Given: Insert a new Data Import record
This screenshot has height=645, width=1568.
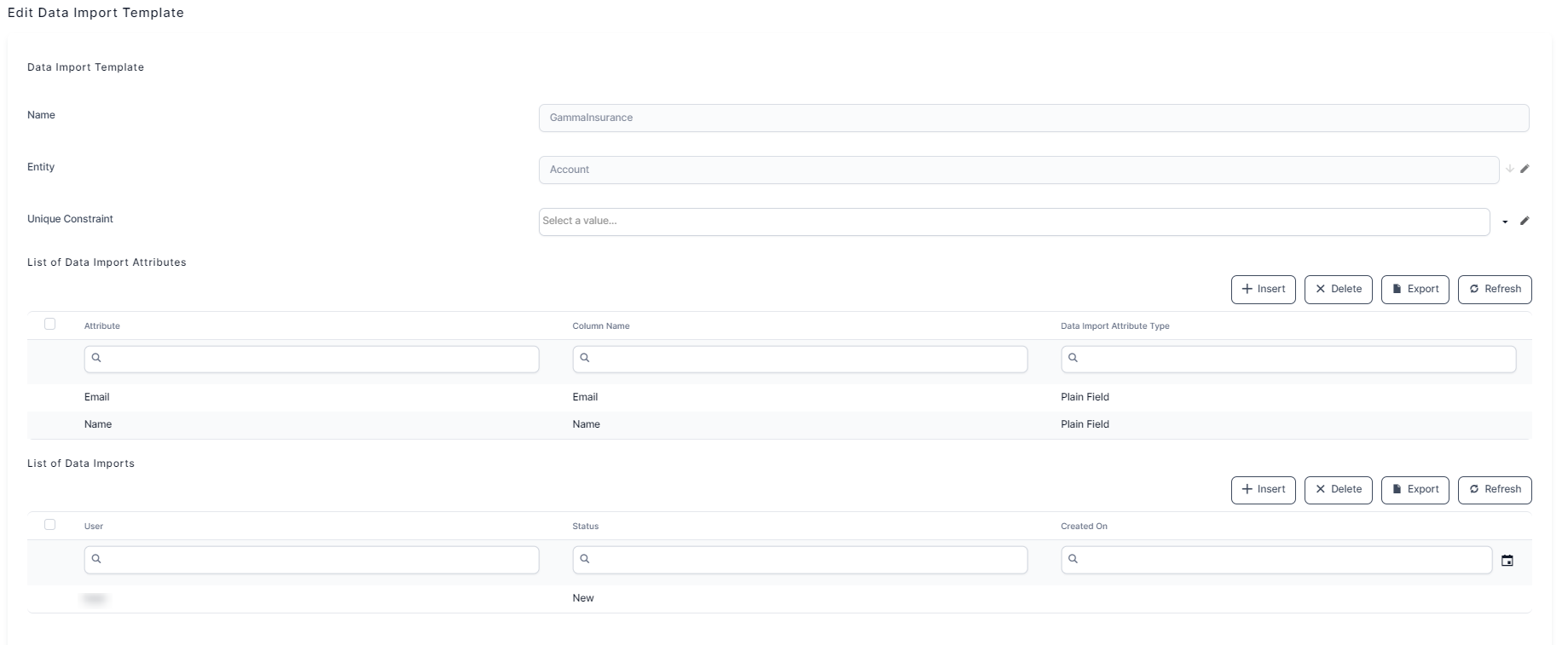Looking at the screenshot, I should [x=1263, y=490].
